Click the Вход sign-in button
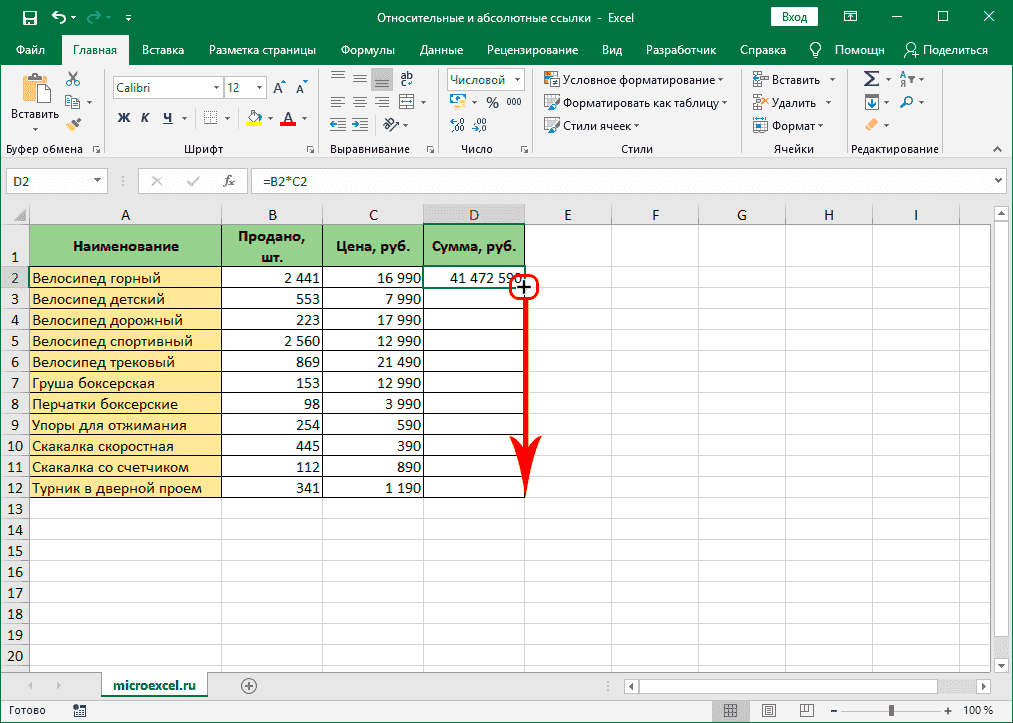 (x=795, y=17)
